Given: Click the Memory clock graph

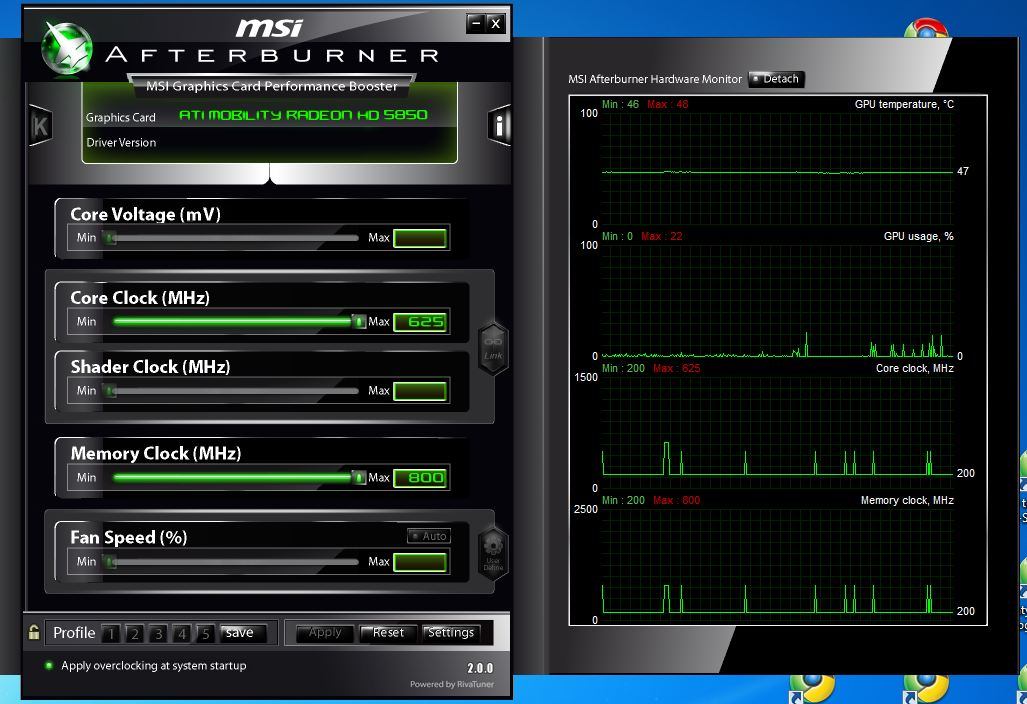Looking at the screenshot, I should tap(777, 565).
